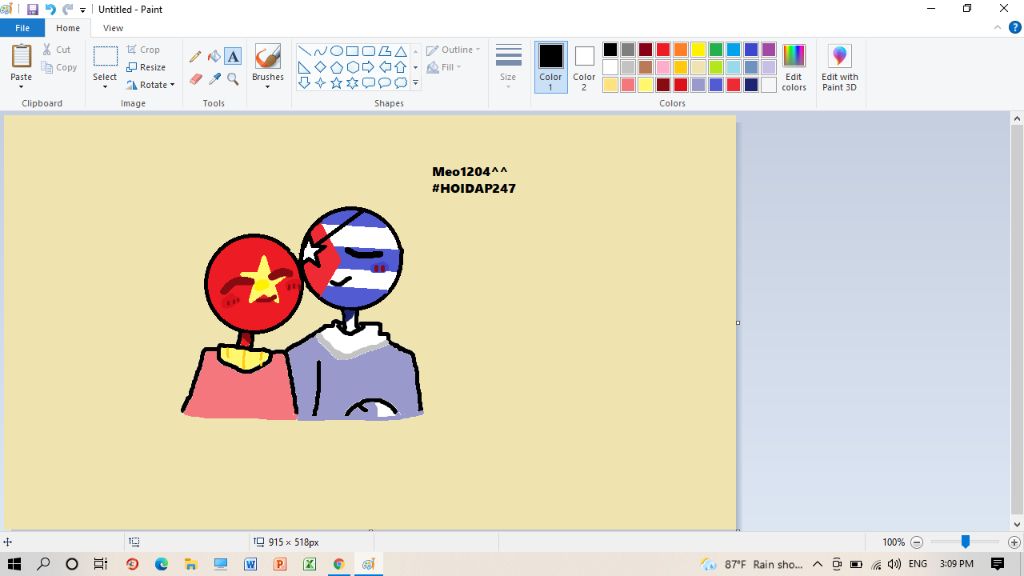Pick the black color swatch
The height and width of the screenshot is (576, 1024).
pos(610,50)
